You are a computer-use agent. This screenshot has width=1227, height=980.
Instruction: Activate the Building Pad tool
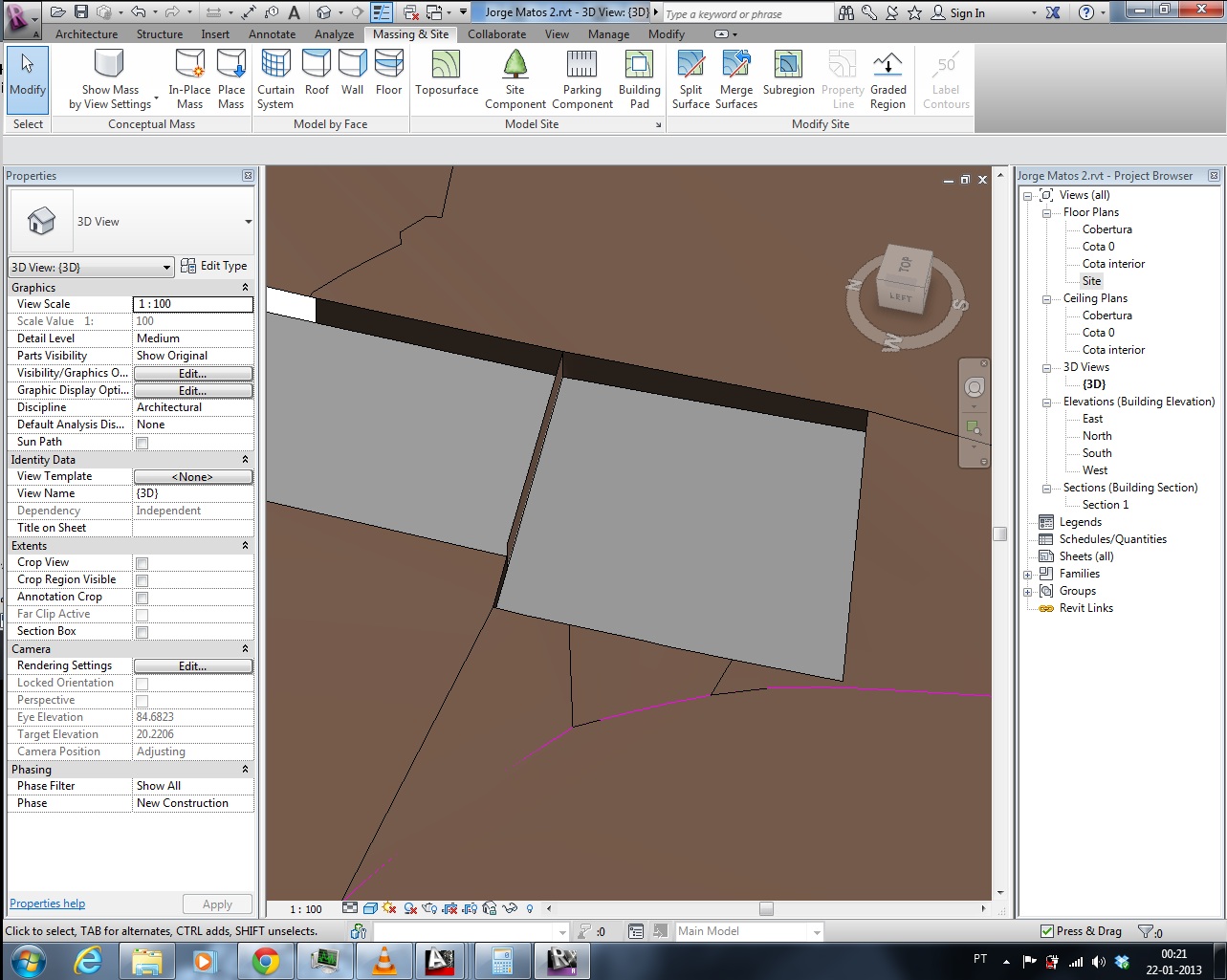point(639,76)
